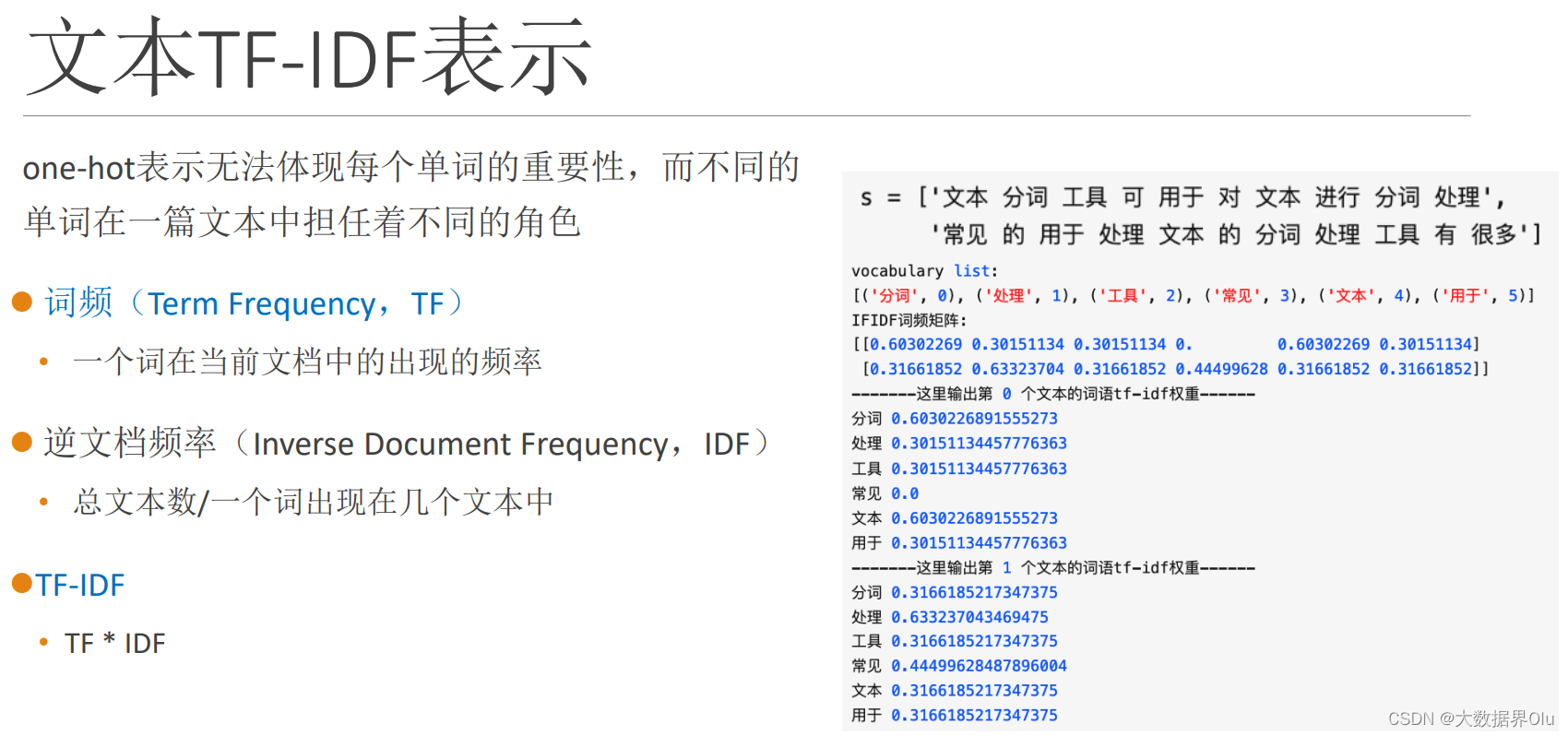
Task: Click output row "常见 0.44499628487896004"
Action: 959,666
